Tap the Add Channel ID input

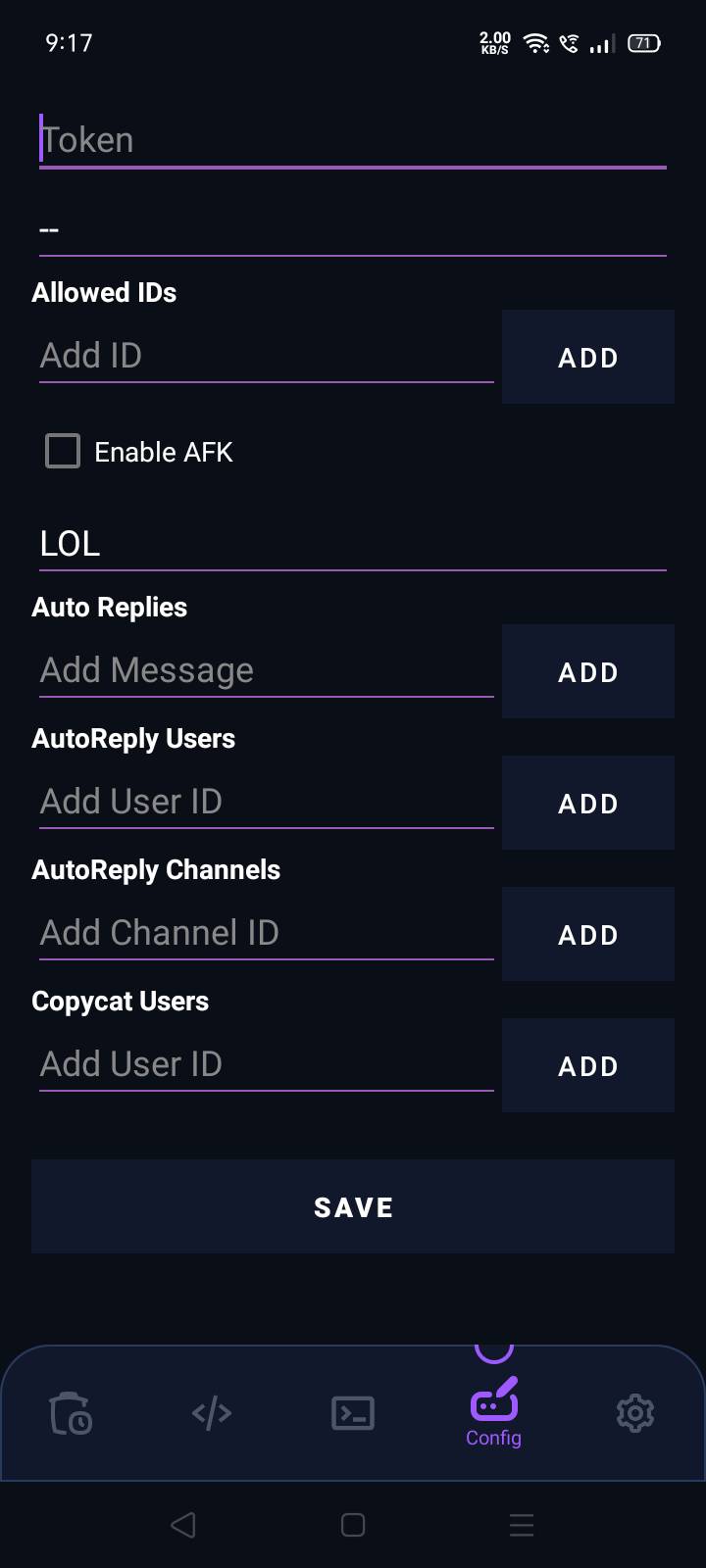(265, 932)
